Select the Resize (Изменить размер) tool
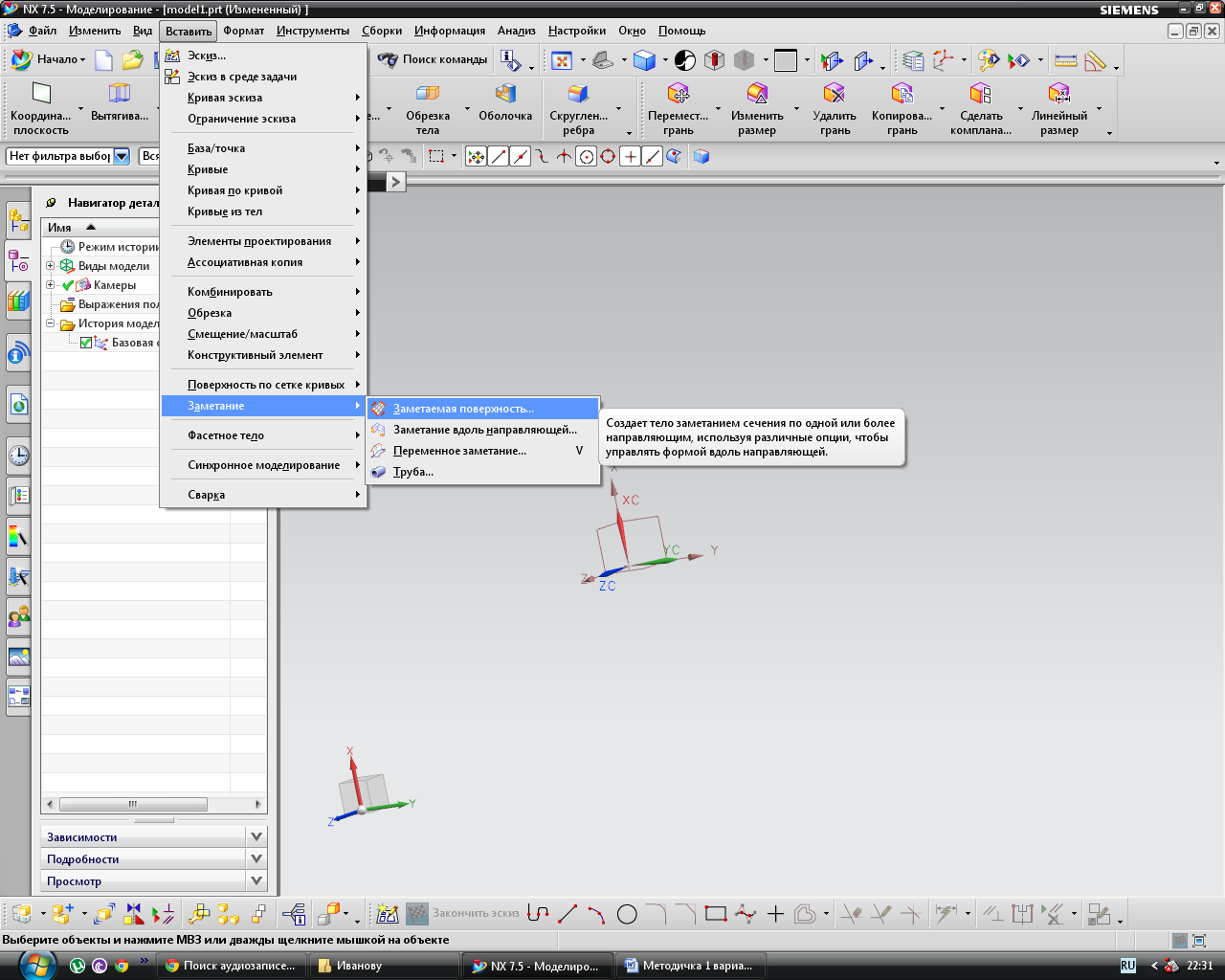Screen dimensions: 1225x980 [757, 108]
